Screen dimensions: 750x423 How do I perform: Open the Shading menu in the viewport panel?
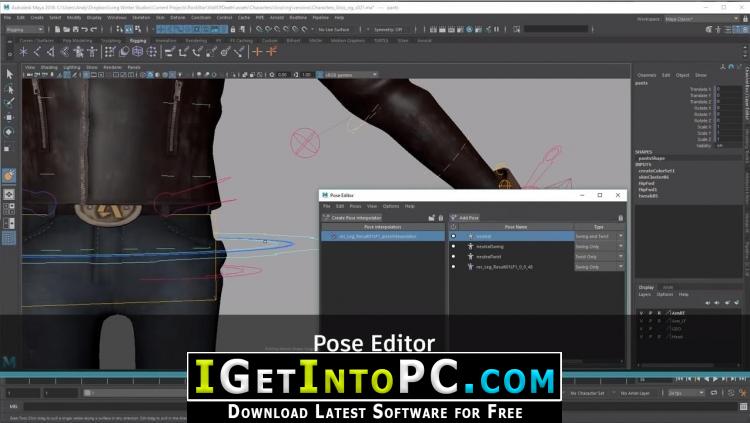pyautogui.click(x=49, y=67)
